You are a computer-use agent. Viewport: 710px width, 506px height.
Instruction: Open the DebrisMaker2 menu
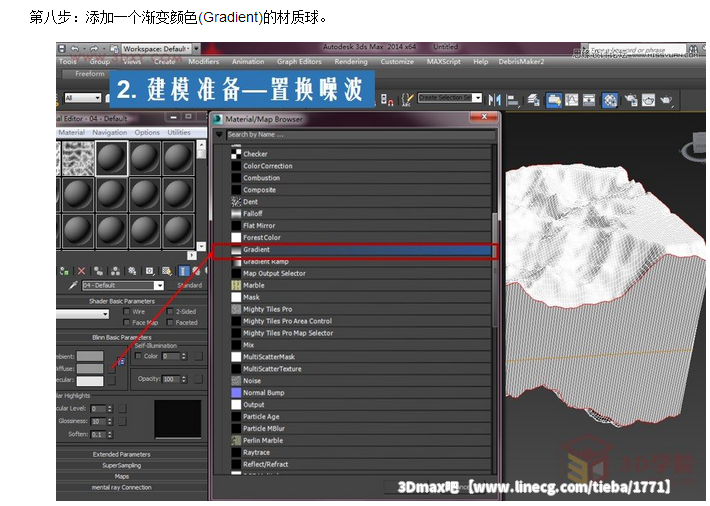(x=521, y=62)
